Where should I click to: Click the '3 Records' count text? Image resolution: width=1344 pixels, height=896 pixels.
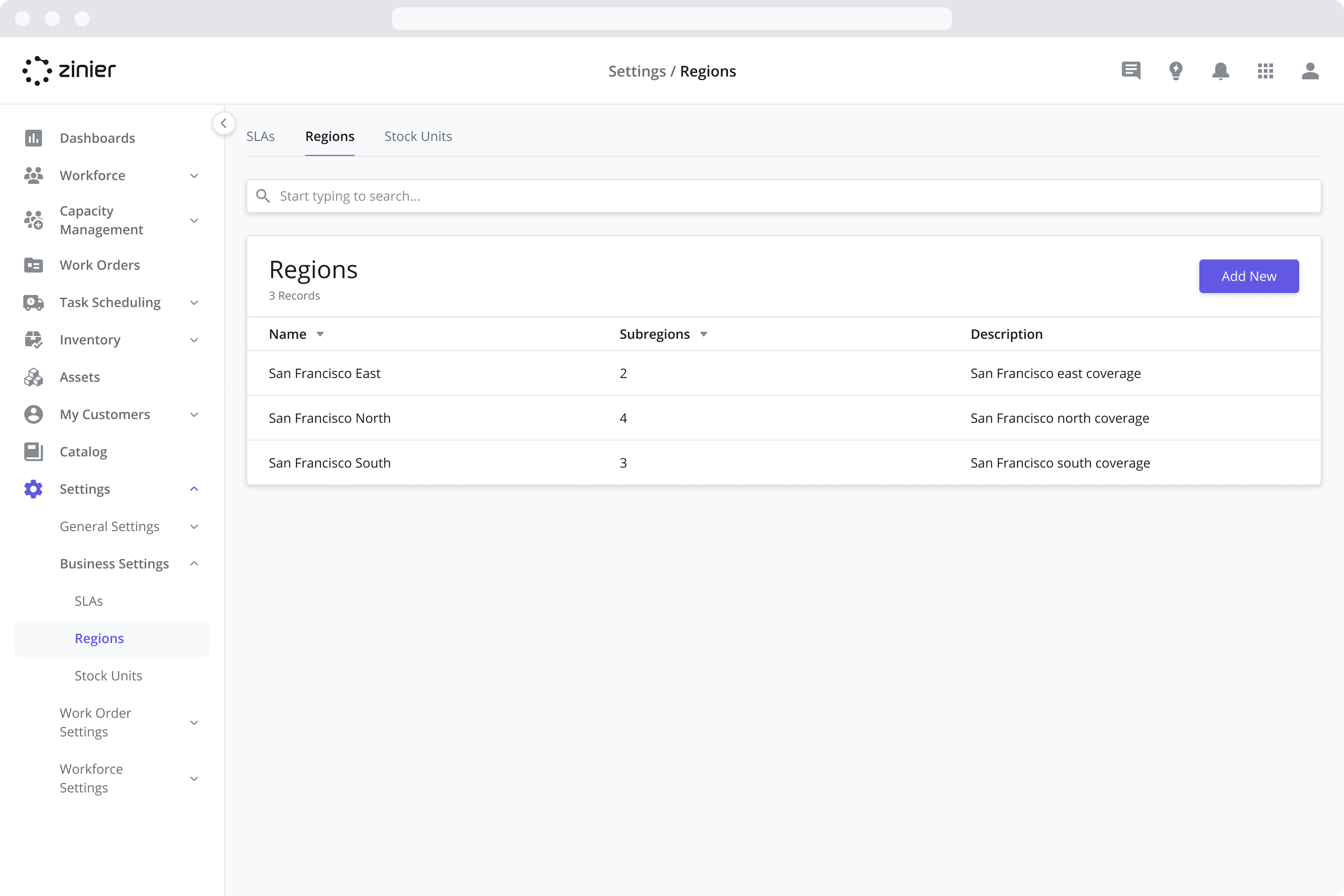click(x=294, y=295)
